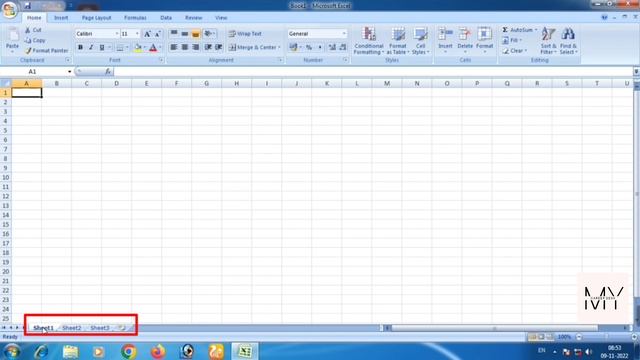Toggle Merge & Center

(x=252, y=47)
